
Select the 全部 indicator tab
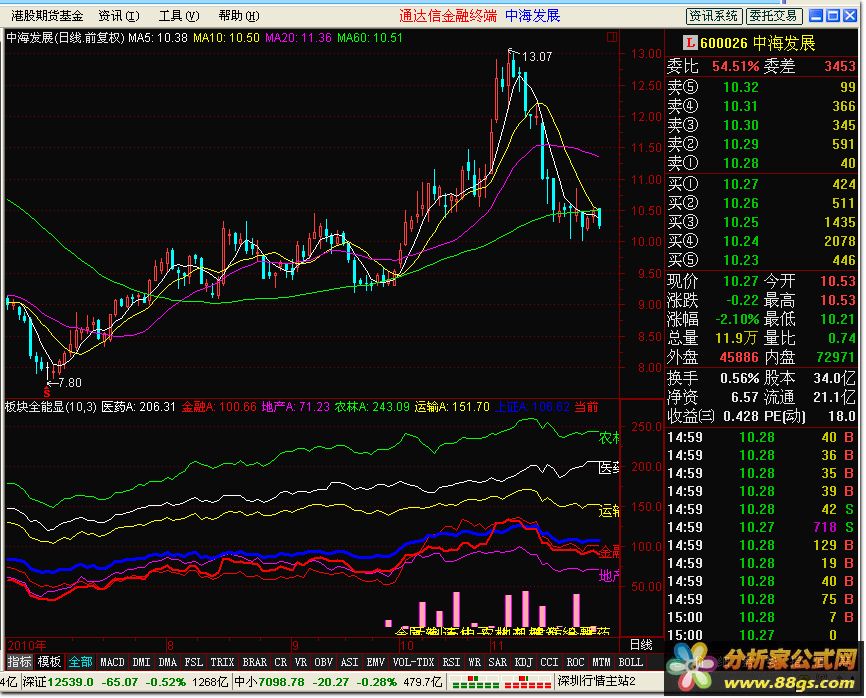81,662
